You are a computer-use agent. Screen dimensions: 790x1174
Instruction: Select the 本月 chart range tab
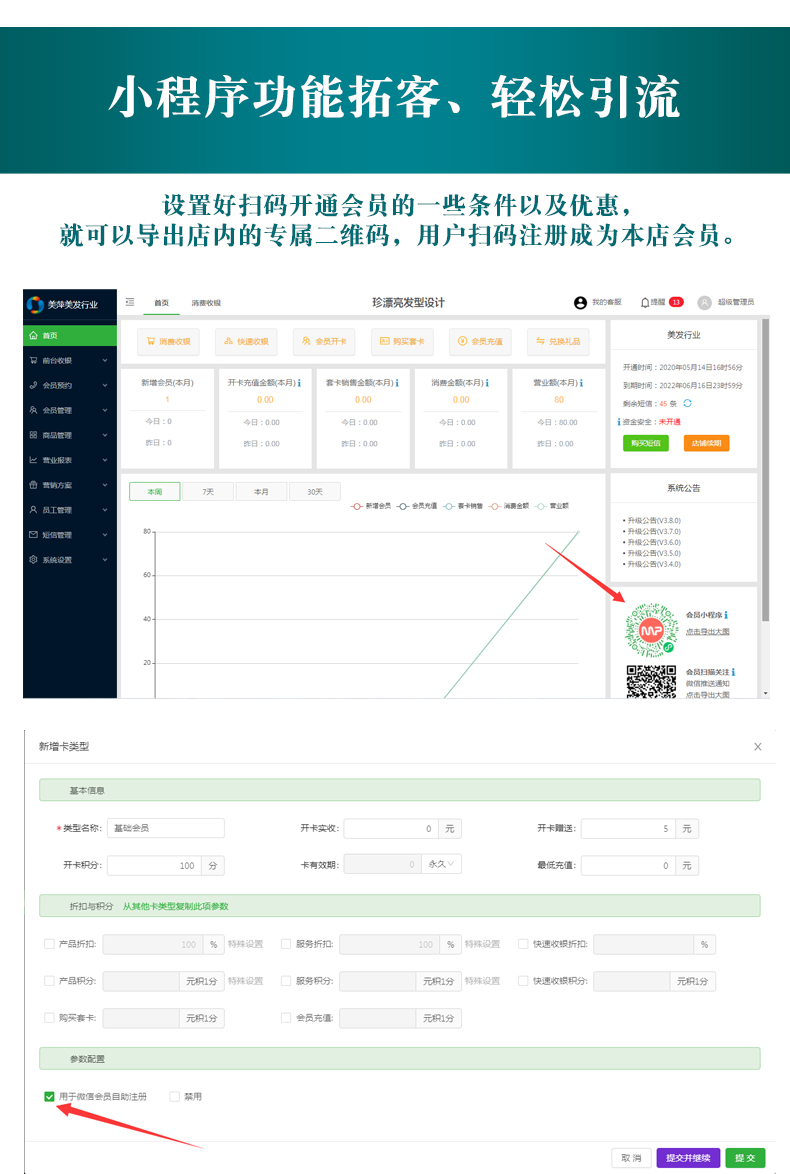tap(261, 492)
